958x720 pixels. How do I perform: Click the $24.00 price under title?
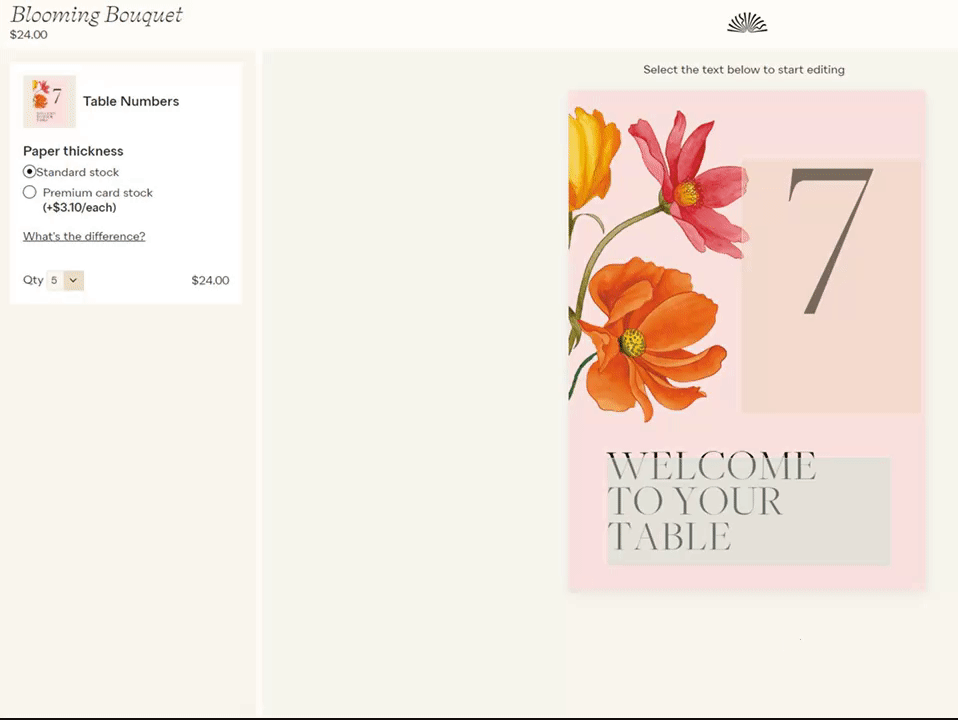coord(29,35)
